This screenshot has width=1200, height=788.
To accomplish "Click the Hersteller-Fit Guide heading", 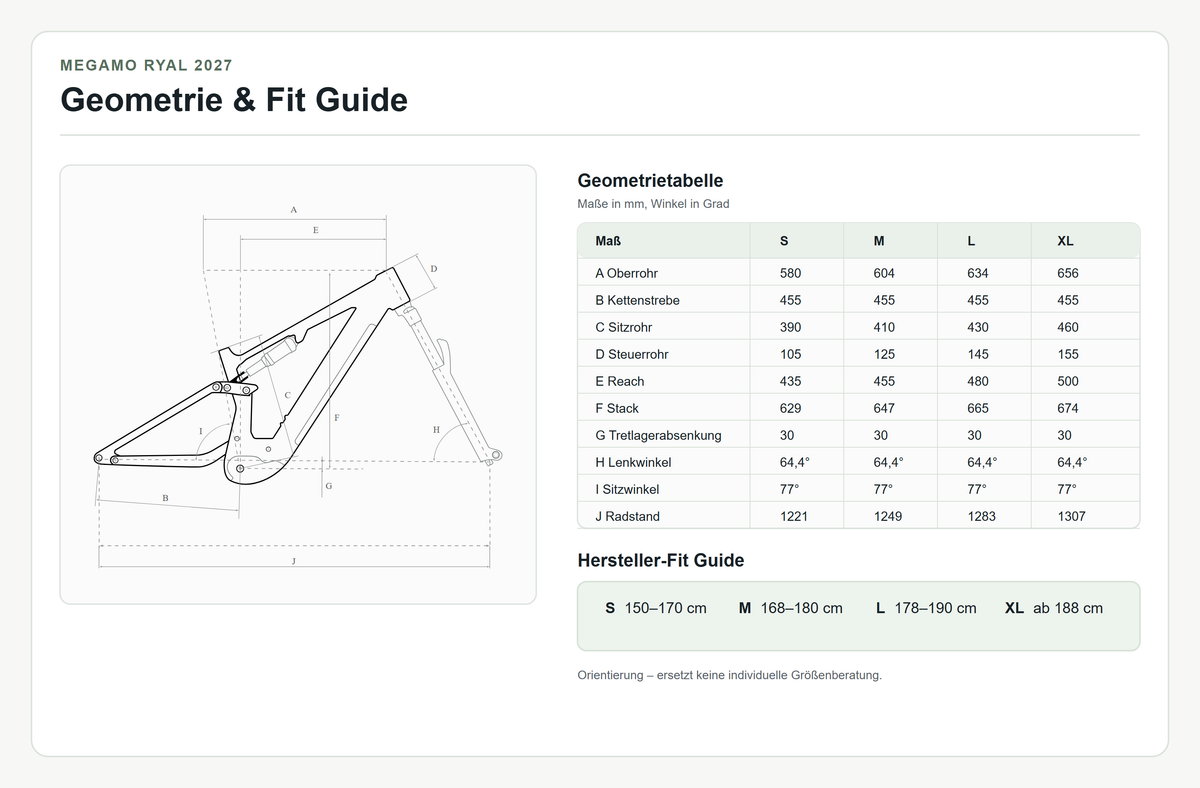I will coord(661,561).
